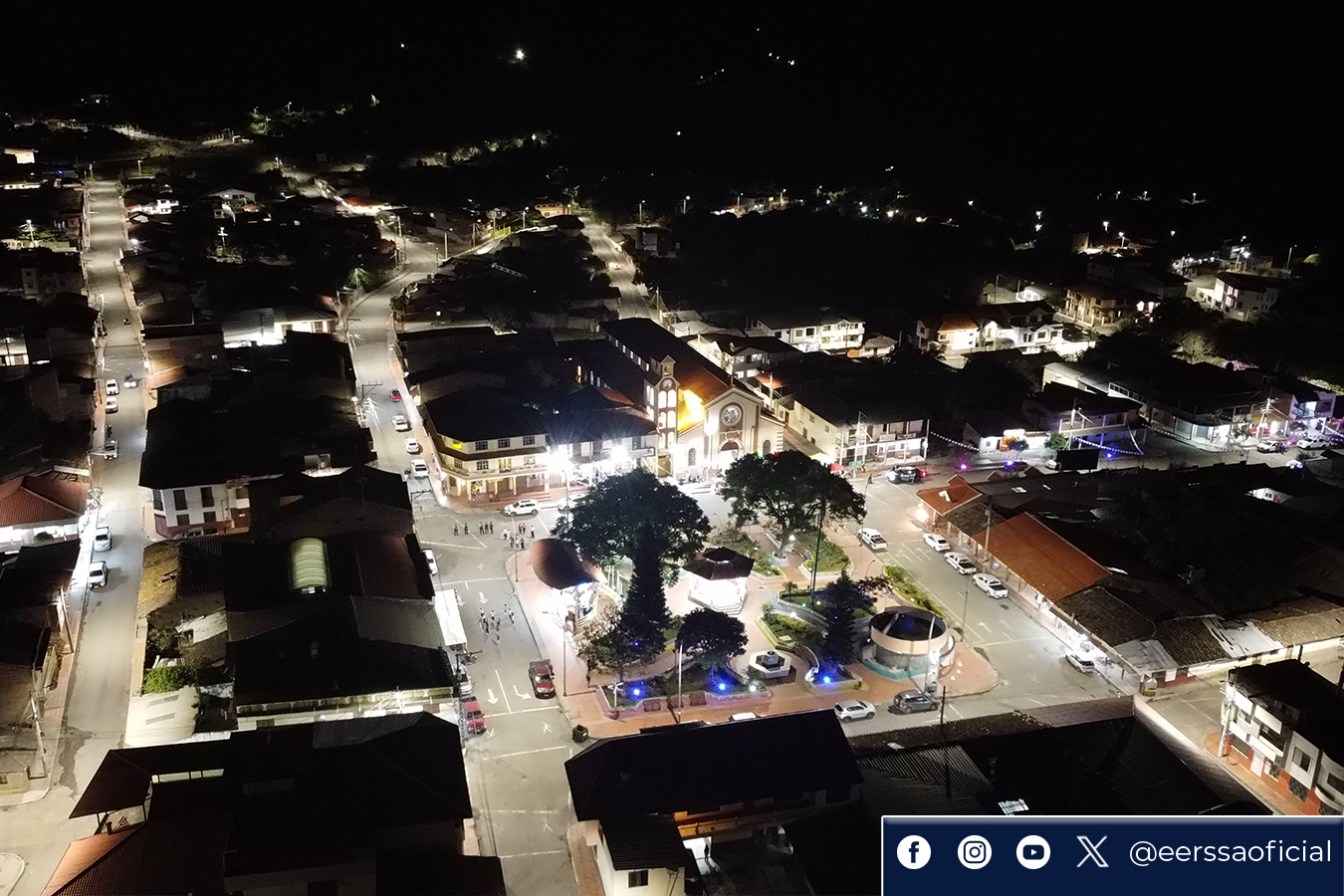Viewport: 1344px width, 896px height.
Task: Select the Instagram camera outline icon
Action: 974,851
